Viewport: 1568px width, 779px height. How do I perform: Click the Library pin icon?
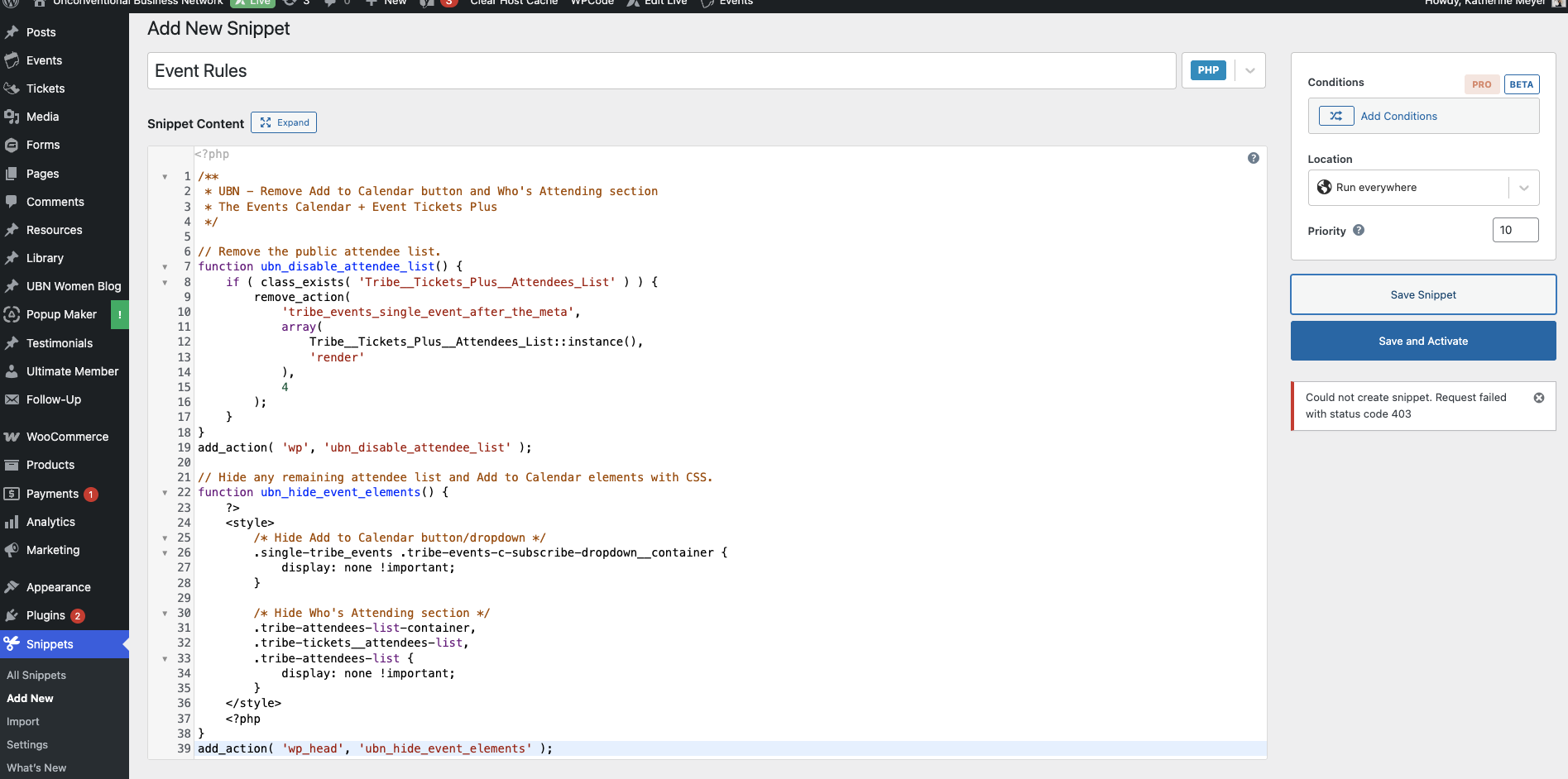(x=12, y=258)
